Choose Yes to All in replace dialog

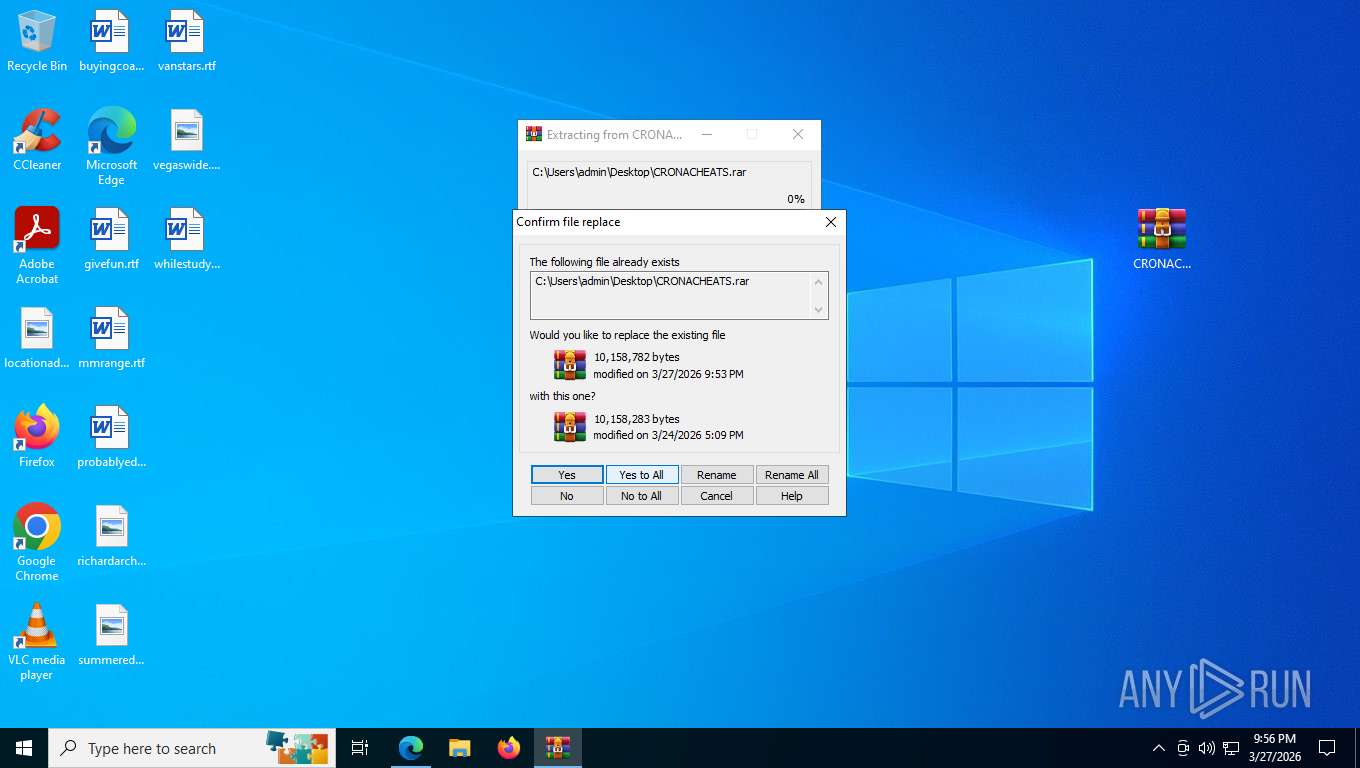pyautogui.click(x=641, y=475)
